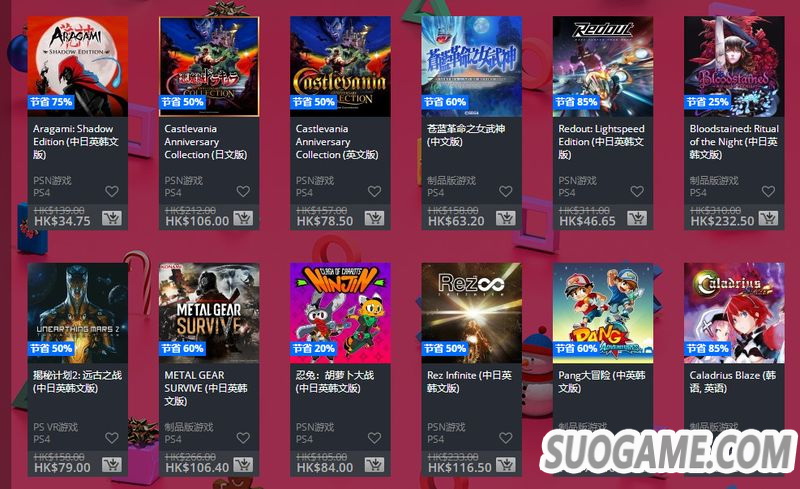Click cart icon for 苍蓝革命之女武神
Viewport: 800px width, 489px height.
coord(506,218)
